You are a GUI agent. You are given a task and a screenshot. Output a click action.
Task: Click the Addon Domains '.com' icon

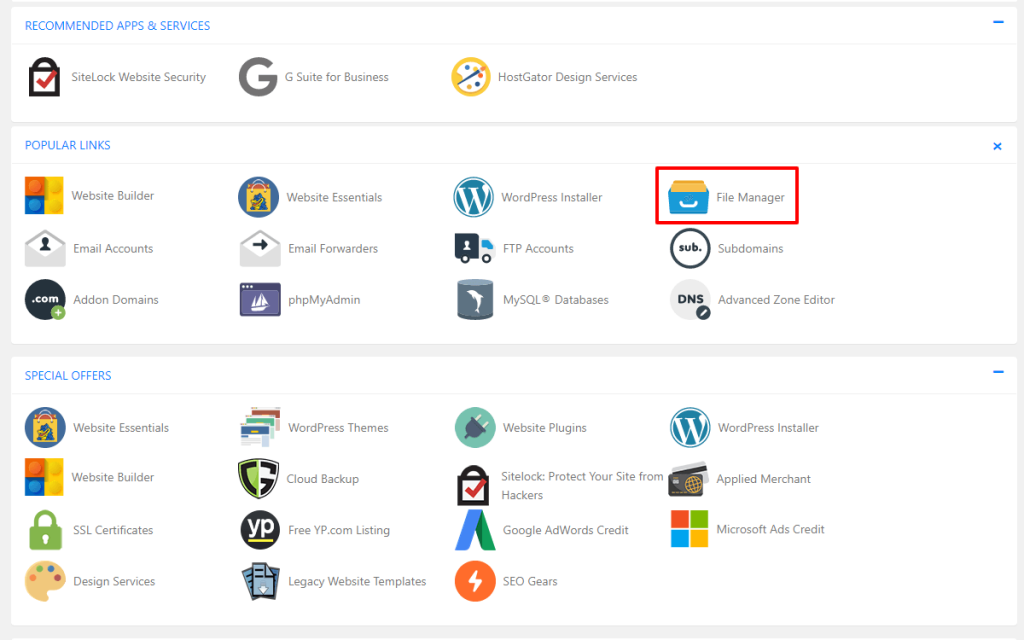coord(45,300)
